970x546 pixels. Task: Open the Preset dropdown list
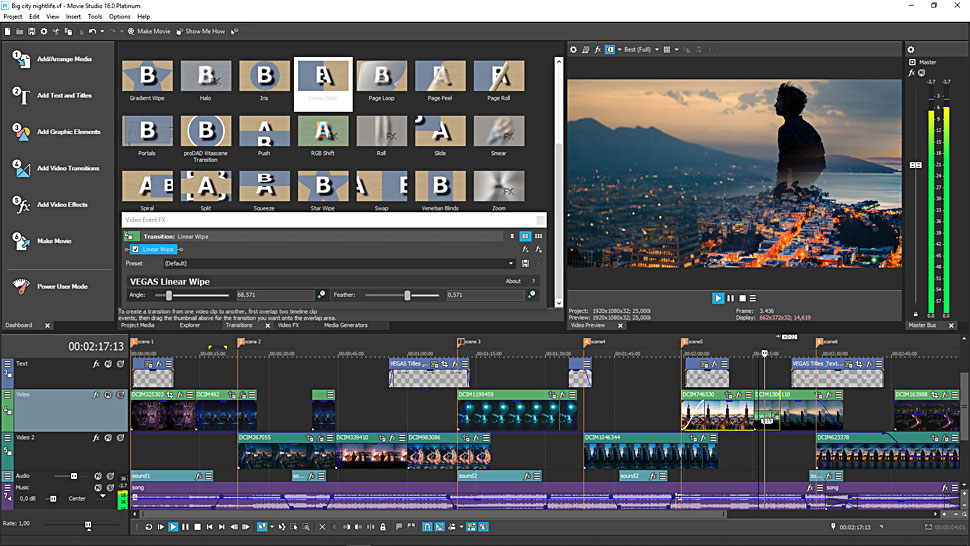511,263
